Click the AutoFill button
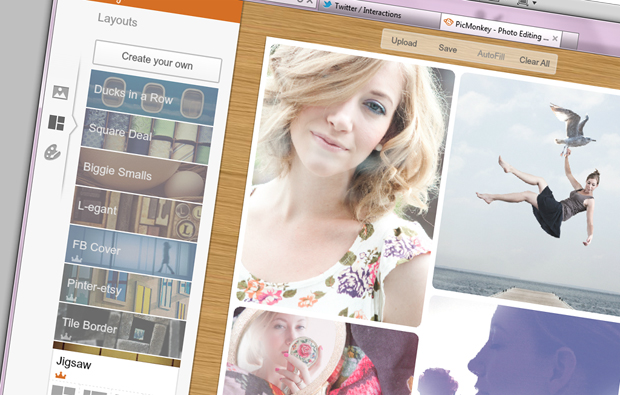The width and height of the screenshot is (620, 395). pos(491,54)
